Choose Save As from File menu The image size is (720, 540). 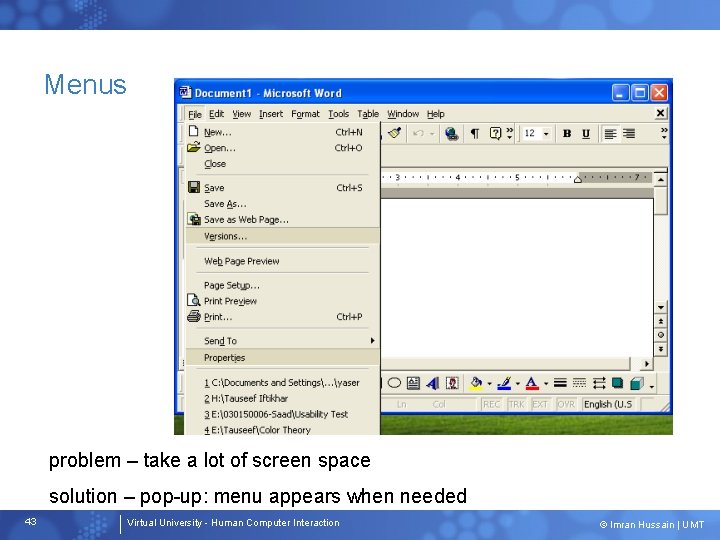click(225, 204)
